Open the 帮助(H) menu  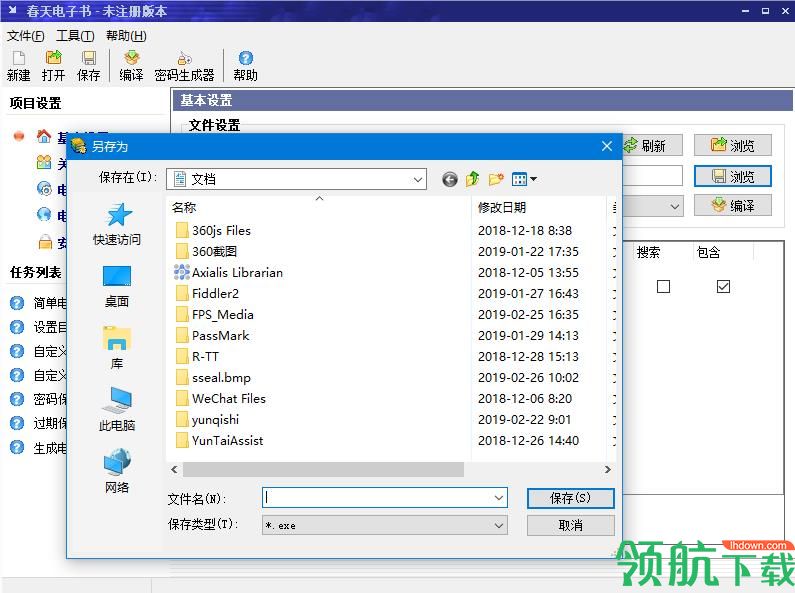(x=126, y=36)
